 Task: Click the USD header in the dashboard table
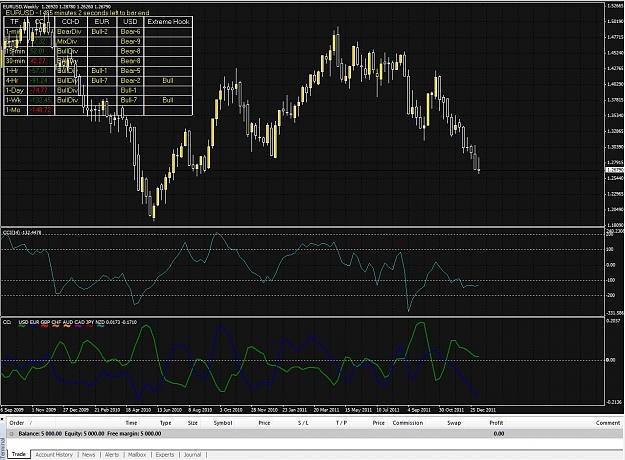(x=130, y=22)
